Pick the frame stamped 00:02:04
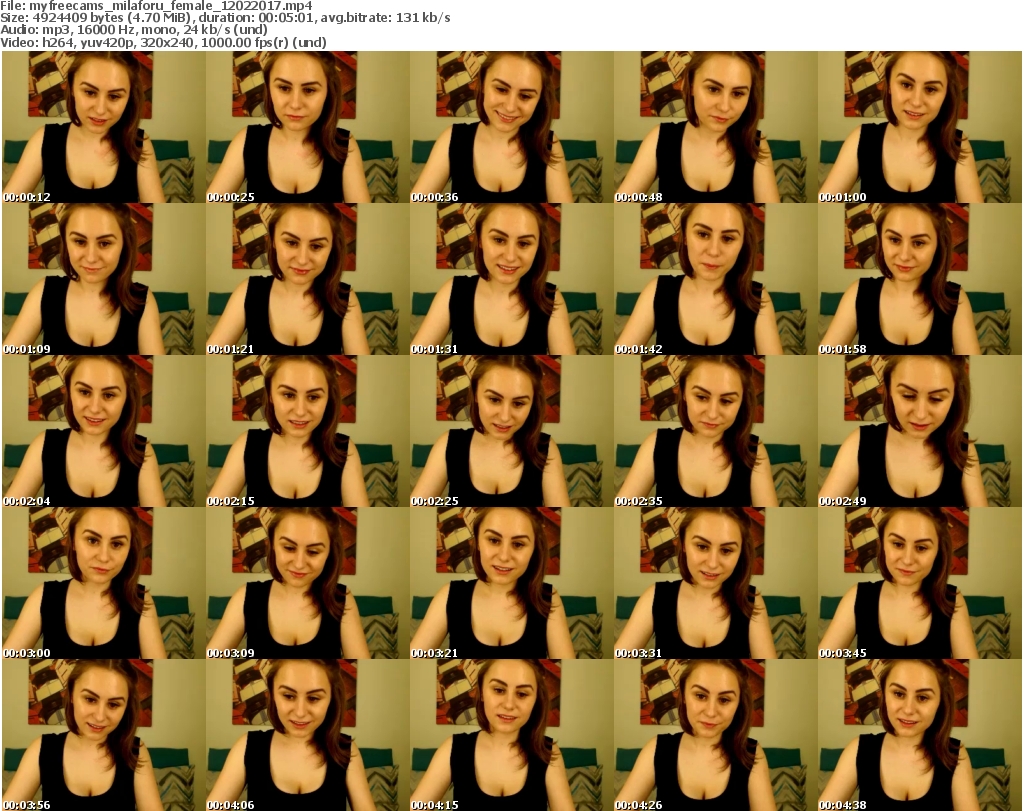 (104, 432)
